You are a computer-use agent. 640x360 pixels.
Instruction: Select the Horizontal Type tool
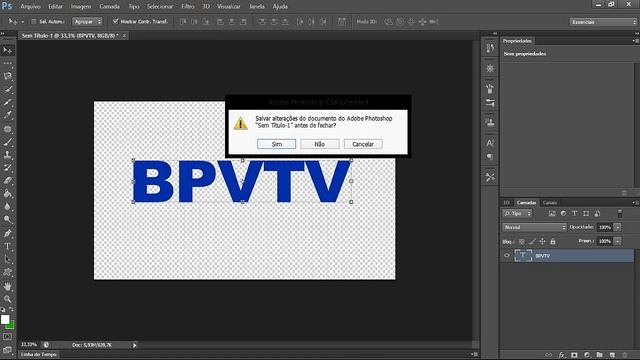[x=7, y=246]
